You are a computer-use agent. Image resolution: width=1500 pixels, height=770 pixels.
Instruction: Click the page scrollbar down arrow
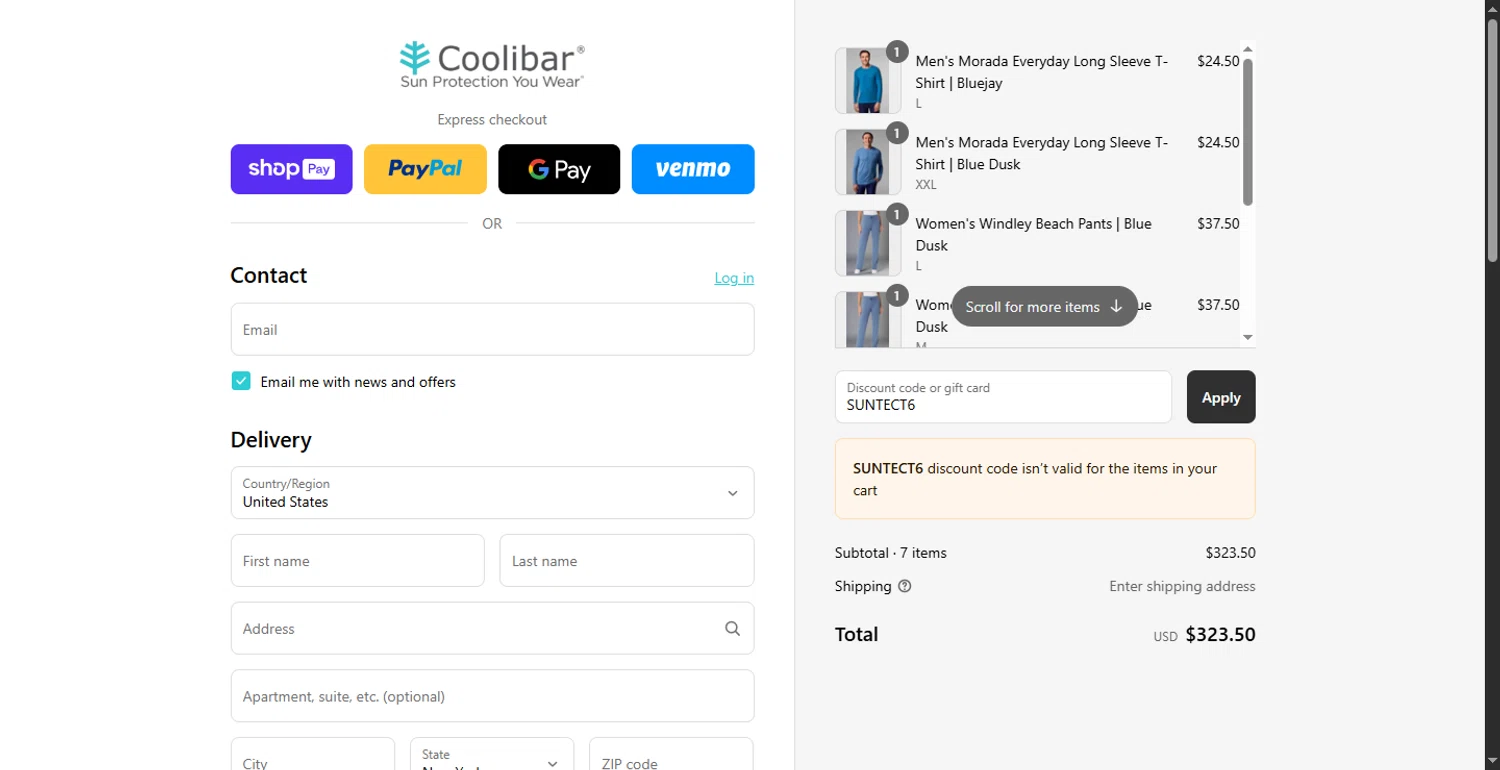coord(1492,761)
